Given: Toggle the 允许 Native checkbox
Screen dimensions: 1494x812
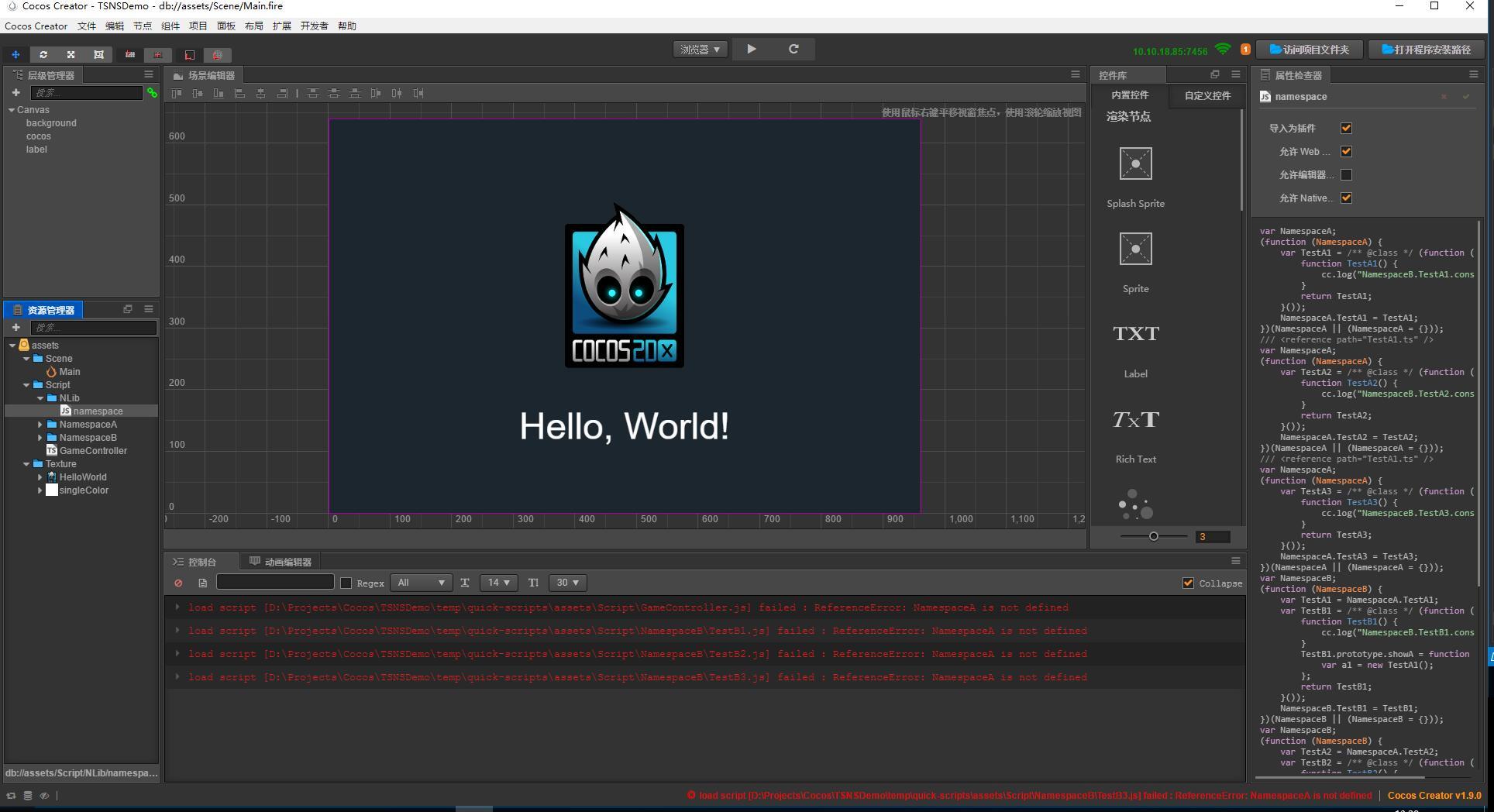Looking at the screenshot, I should click(1346, 198).
